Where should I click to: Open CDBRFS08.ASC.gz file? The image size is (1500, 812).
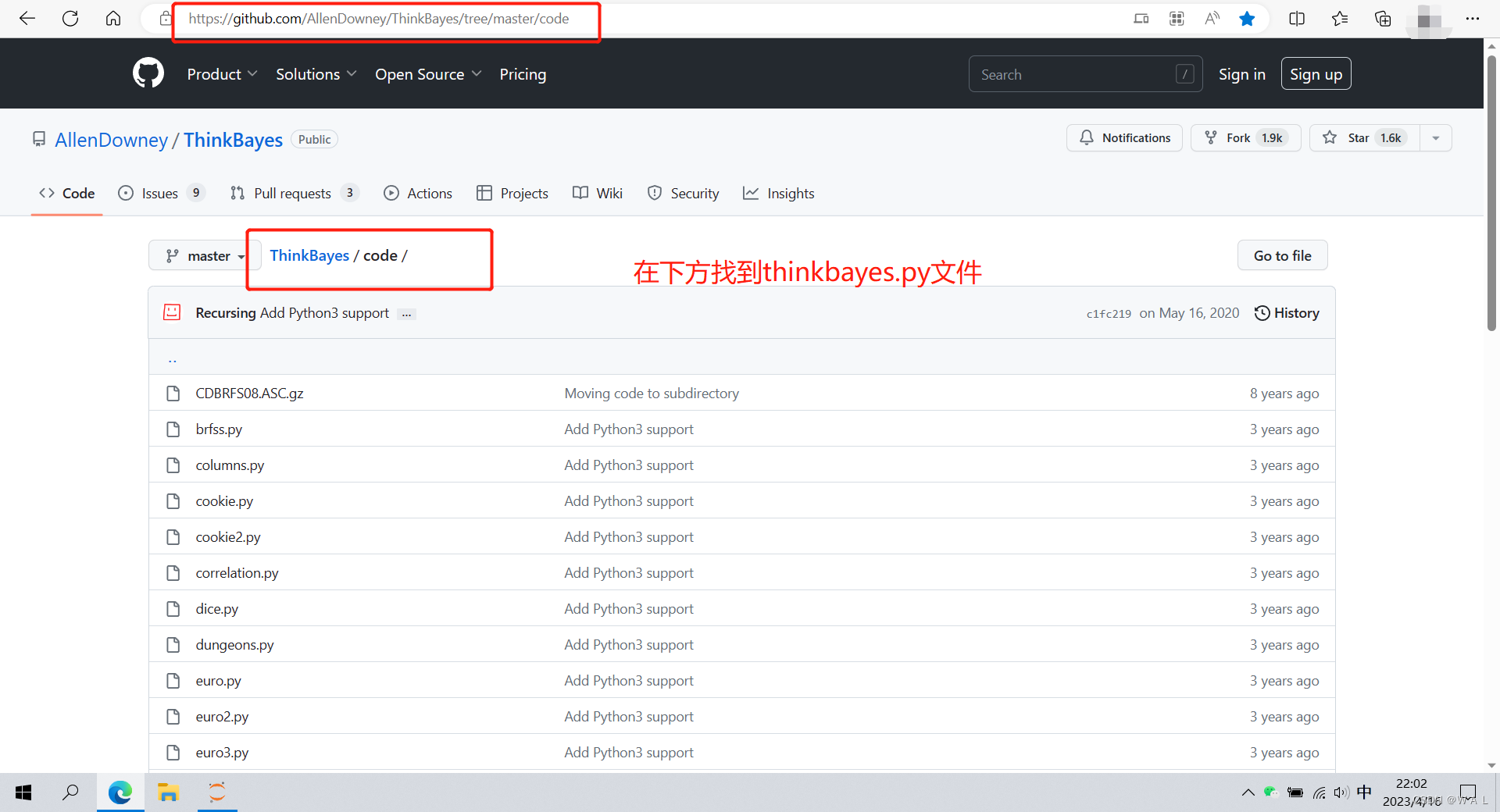coord(249,394)
